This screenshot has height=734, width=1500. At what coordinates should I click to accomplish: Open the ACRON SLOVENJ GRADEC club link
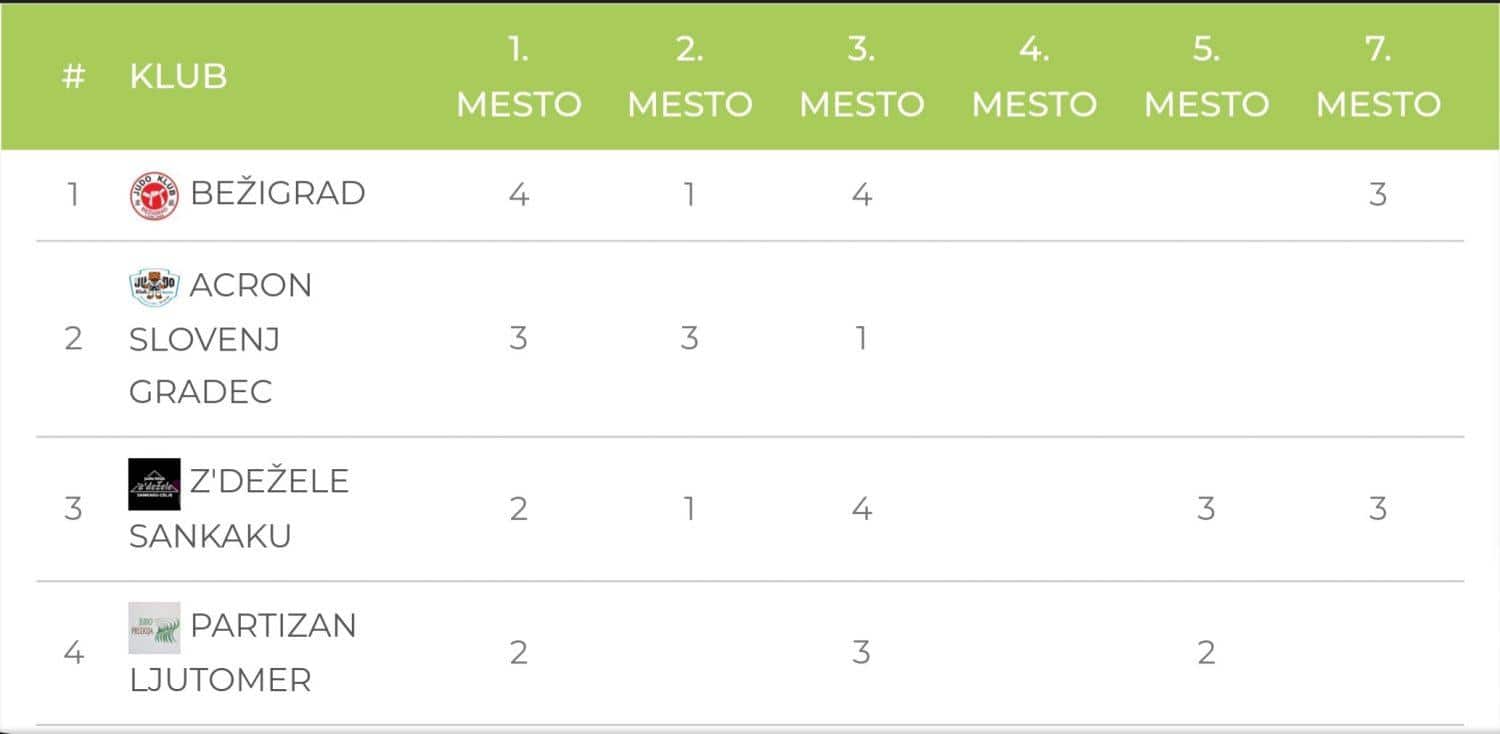pyautogui.click(x=220, y=338)
